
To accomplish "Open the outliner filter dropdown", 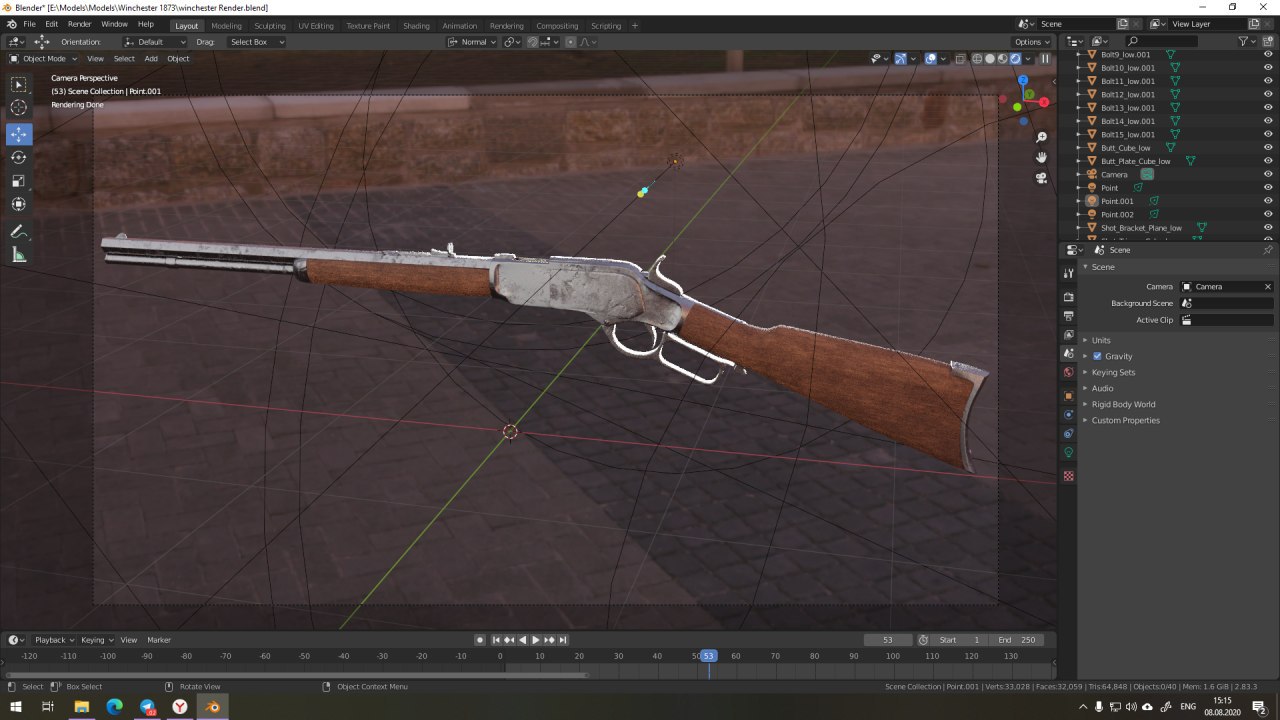I will [1246, 41].
